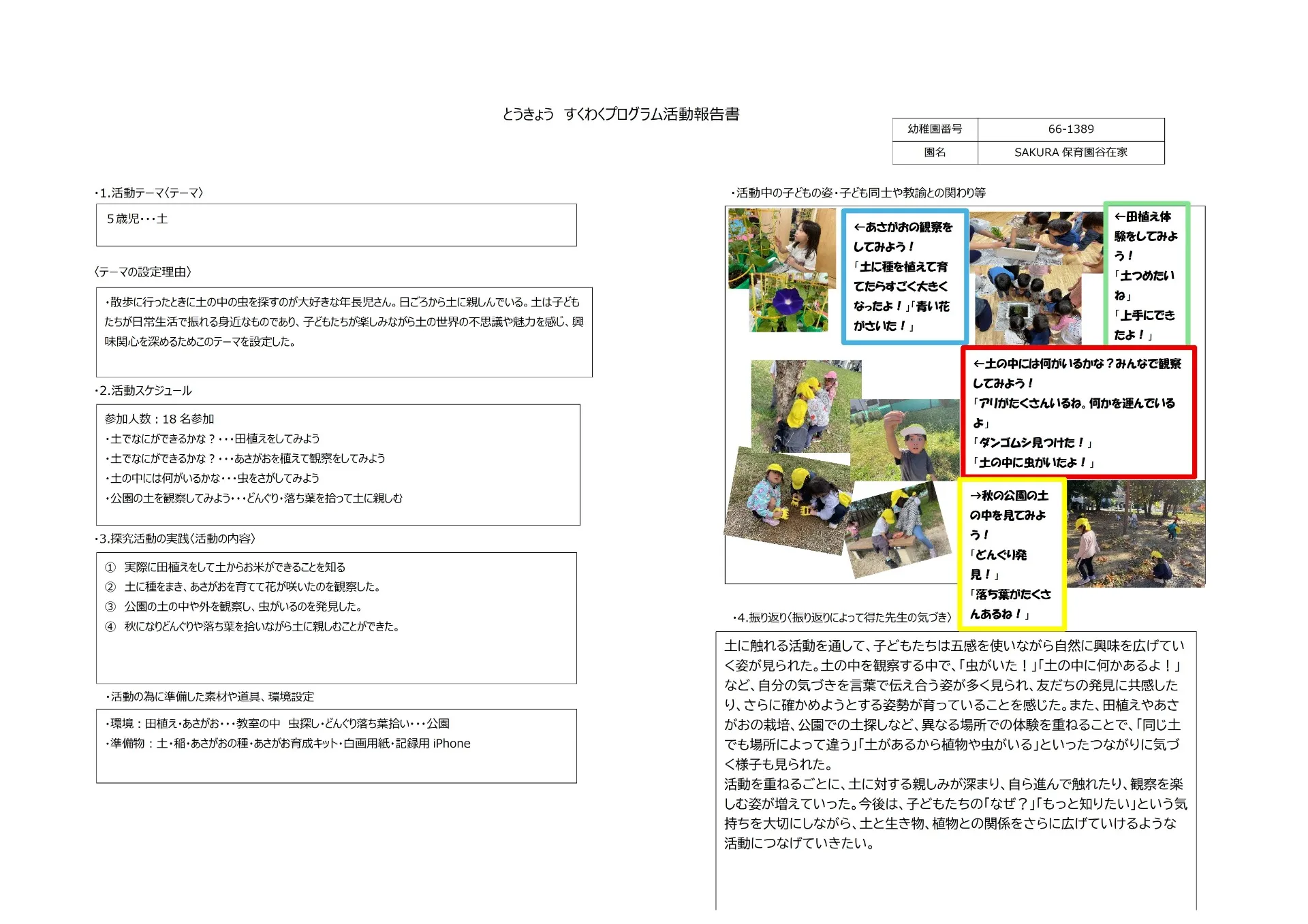
Task: Click the kindergarten number cell 66-1389
Action: click(1070, 129)
